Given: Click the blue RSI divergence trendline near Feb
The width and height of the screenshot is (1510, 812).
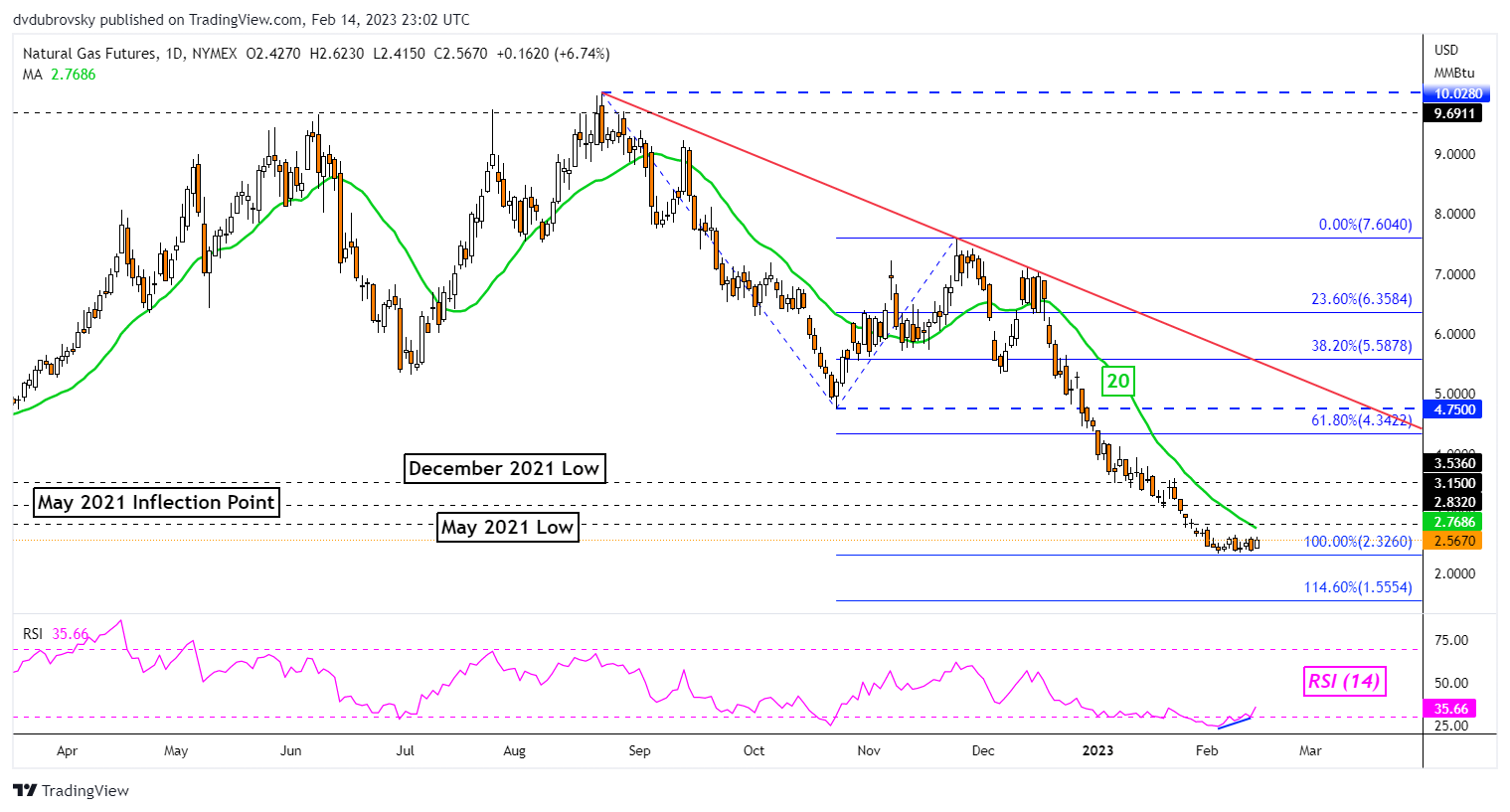Looking at the screenshot, I should [x=1235, y=722].
